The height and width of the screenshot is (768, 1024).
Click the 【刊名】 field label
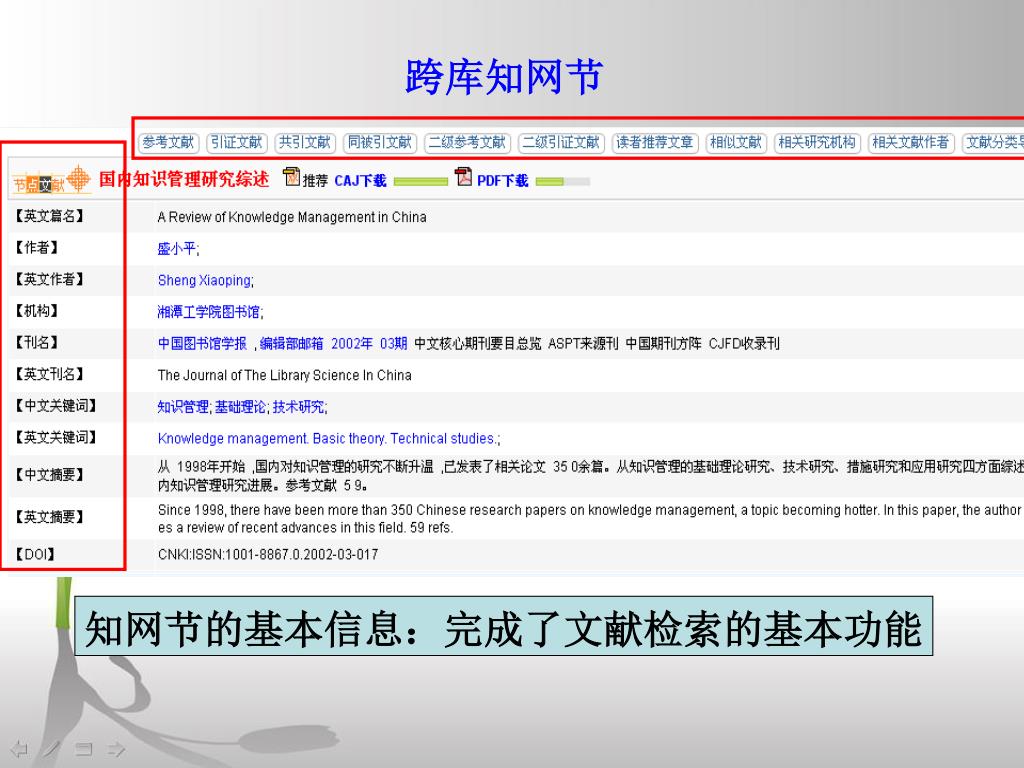[x=37, y=342]
